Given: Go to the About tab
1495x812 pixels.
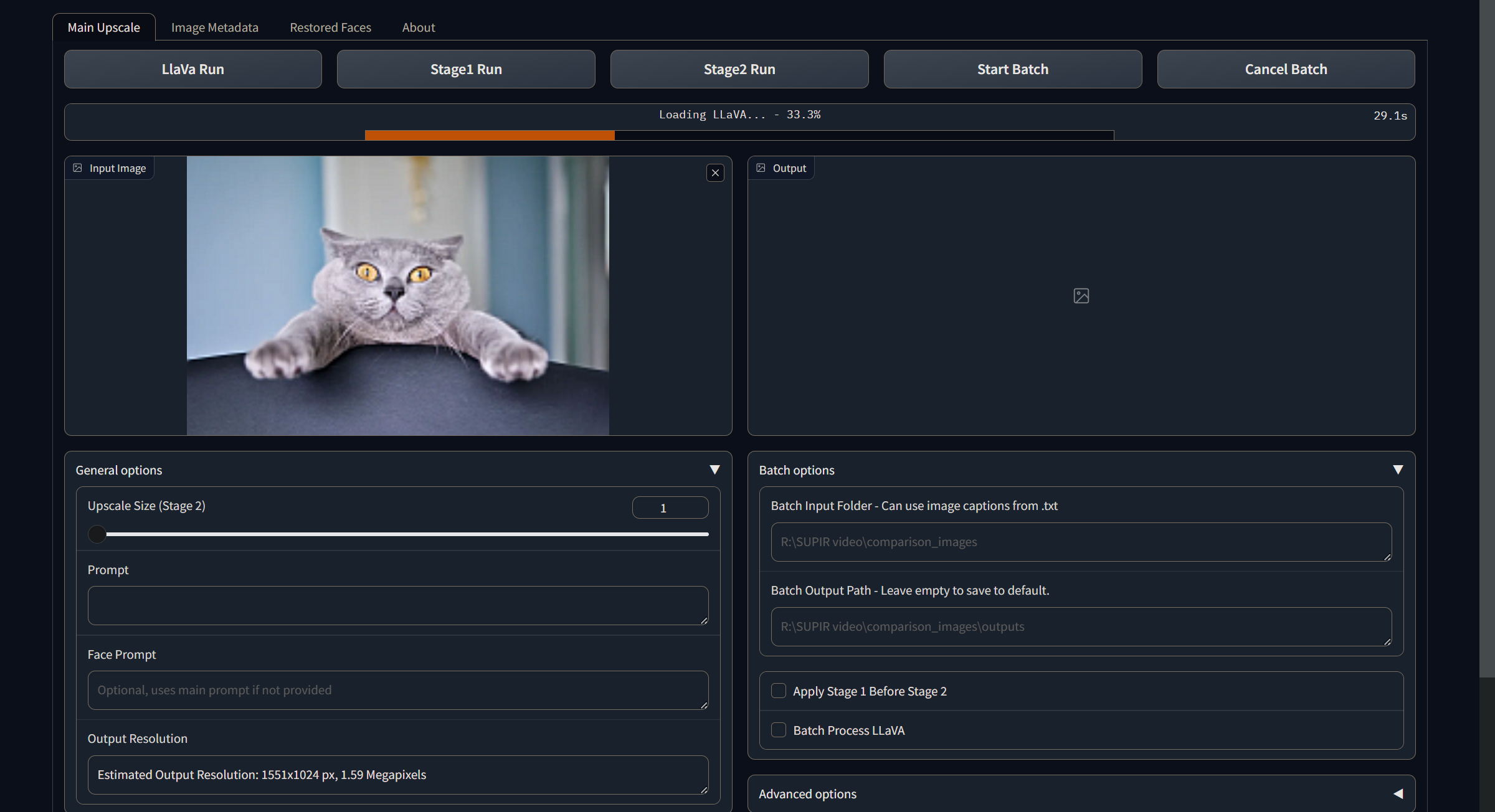Looking at the screenshot, I should [x=418, y=27].
